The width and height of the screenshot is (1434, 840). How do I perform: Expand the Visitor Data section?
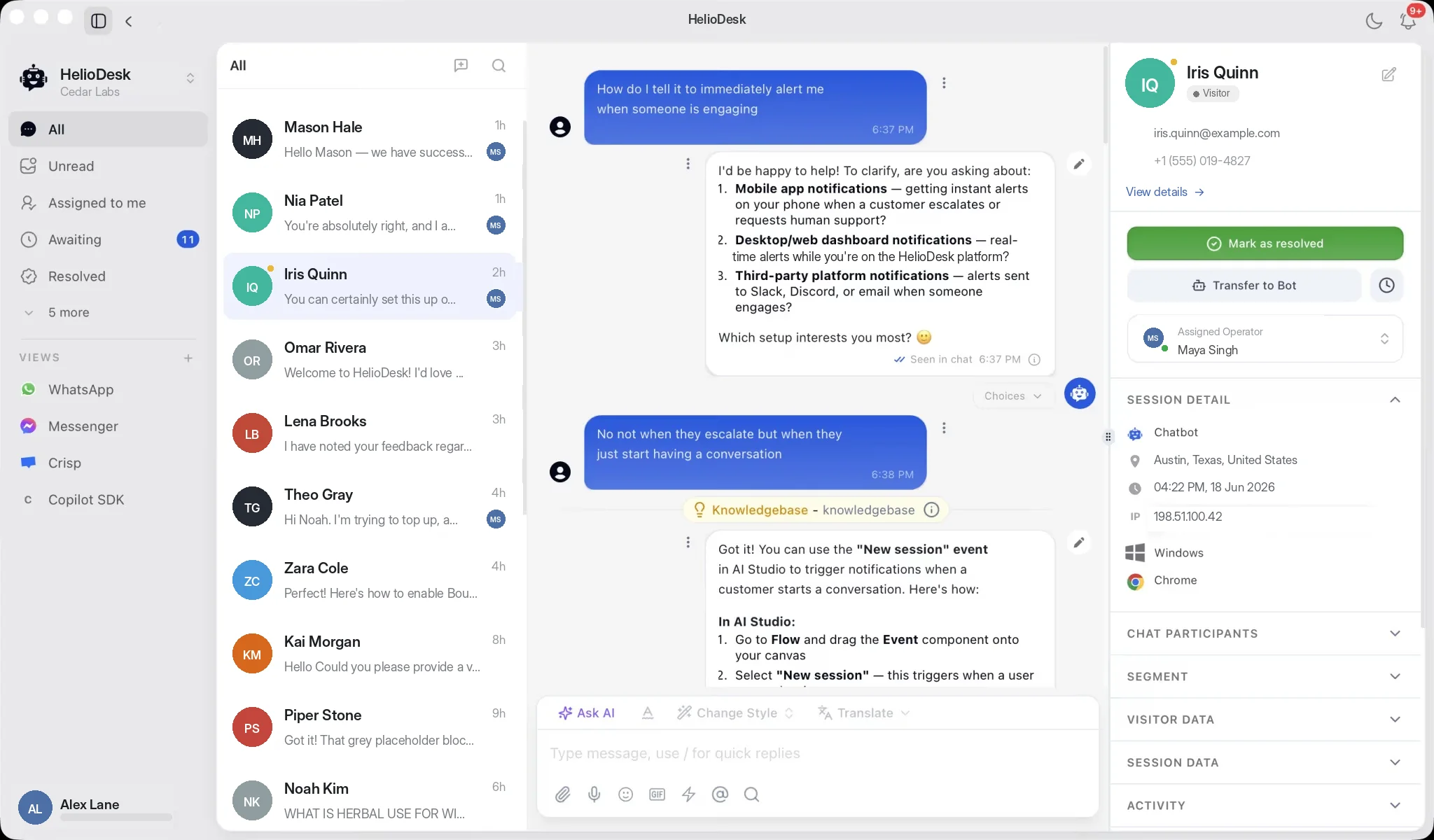[x=1265, y=720]
